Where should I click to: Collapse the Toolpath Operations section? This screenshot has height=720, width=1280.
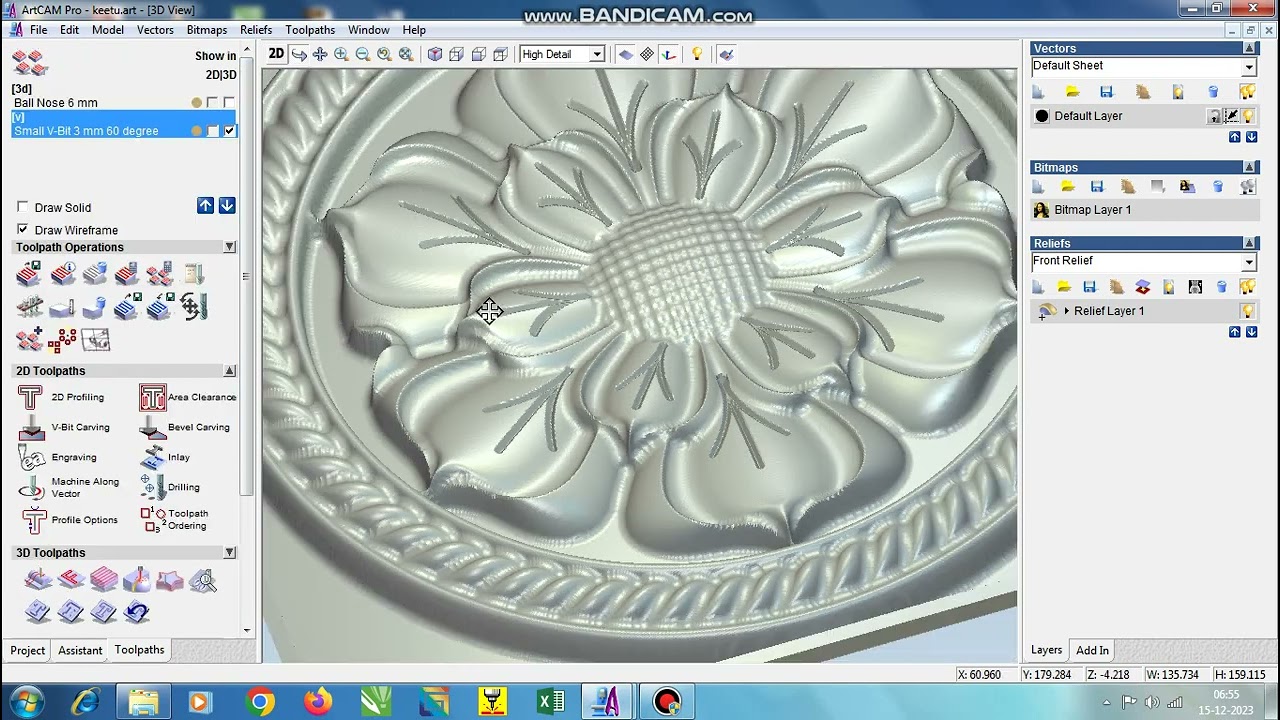click(229, 247)
